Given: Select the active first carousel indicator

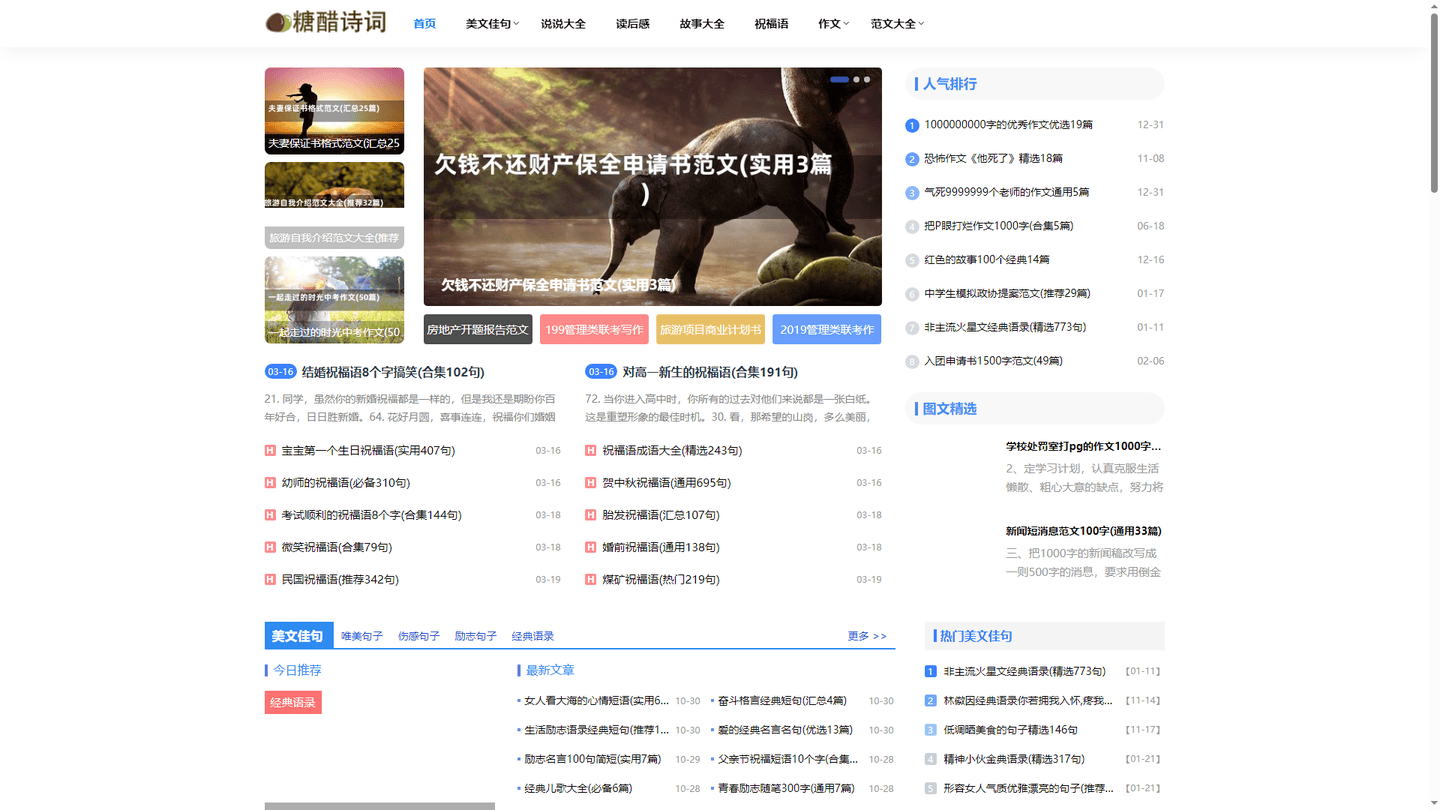Looking at the screenshot, I should point(839,79).
